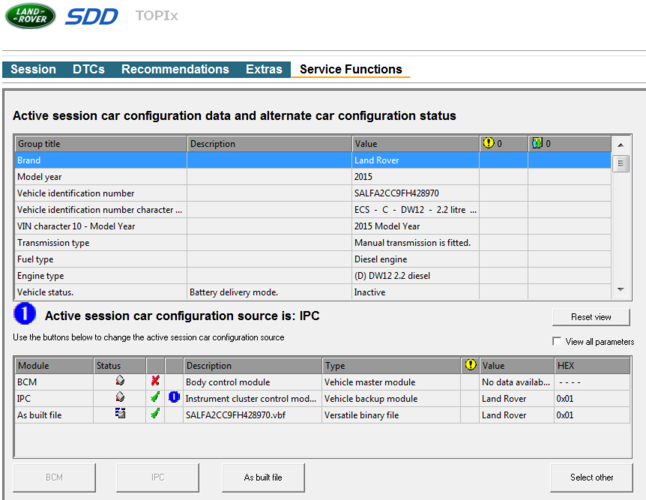The image size is (646, 500).
Task: Open the TOPIx link
Action: tap(157, 16)
